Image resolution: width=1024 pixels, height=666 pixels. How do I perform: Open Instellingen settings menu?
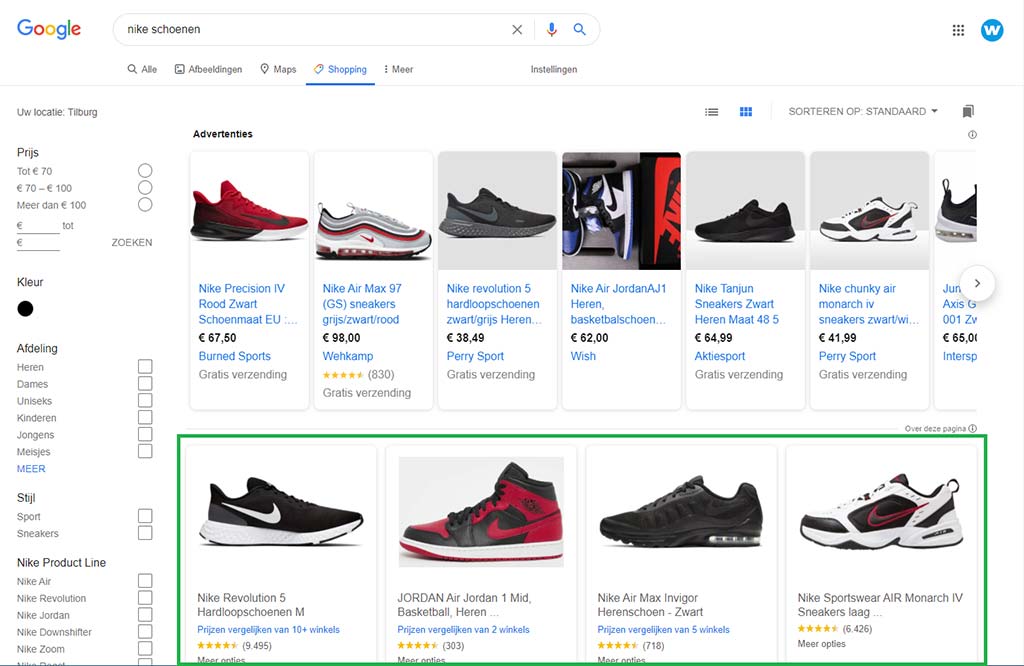[x=554, y=69]
